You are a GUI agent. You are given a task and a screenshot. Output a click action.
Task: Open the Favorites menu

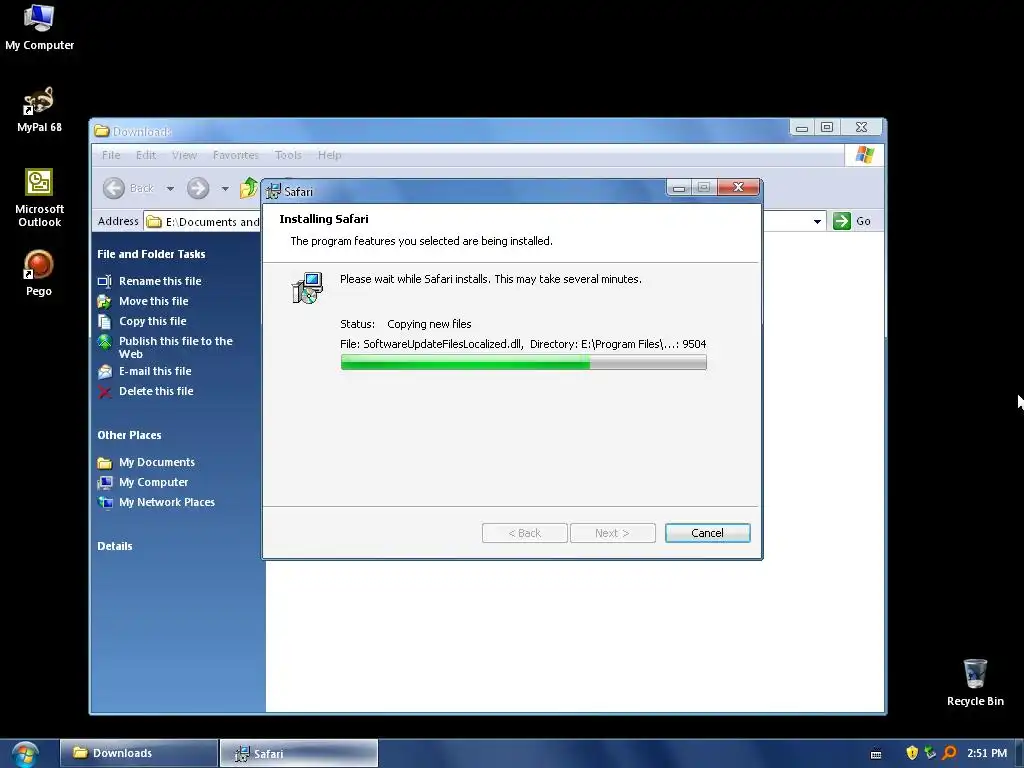[x=236, y=155]
